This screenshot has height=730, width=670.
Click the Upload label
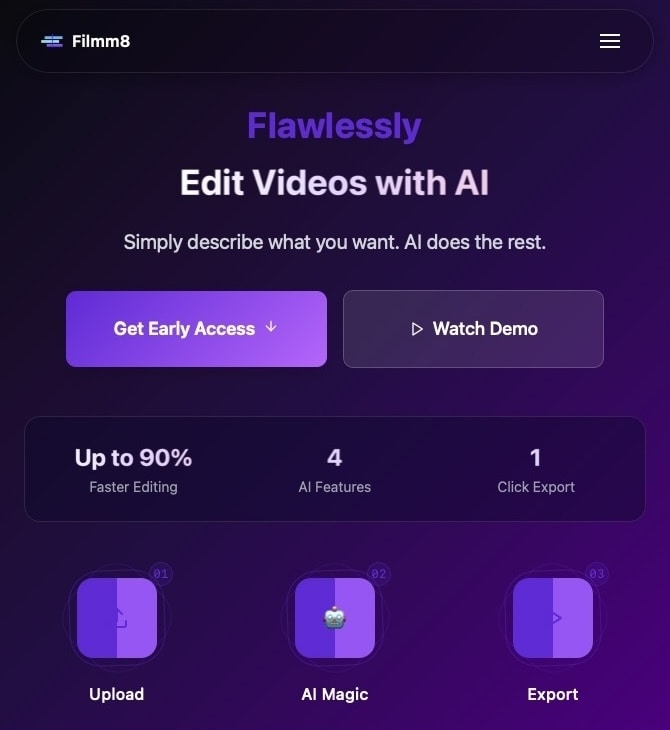(116, 694)
